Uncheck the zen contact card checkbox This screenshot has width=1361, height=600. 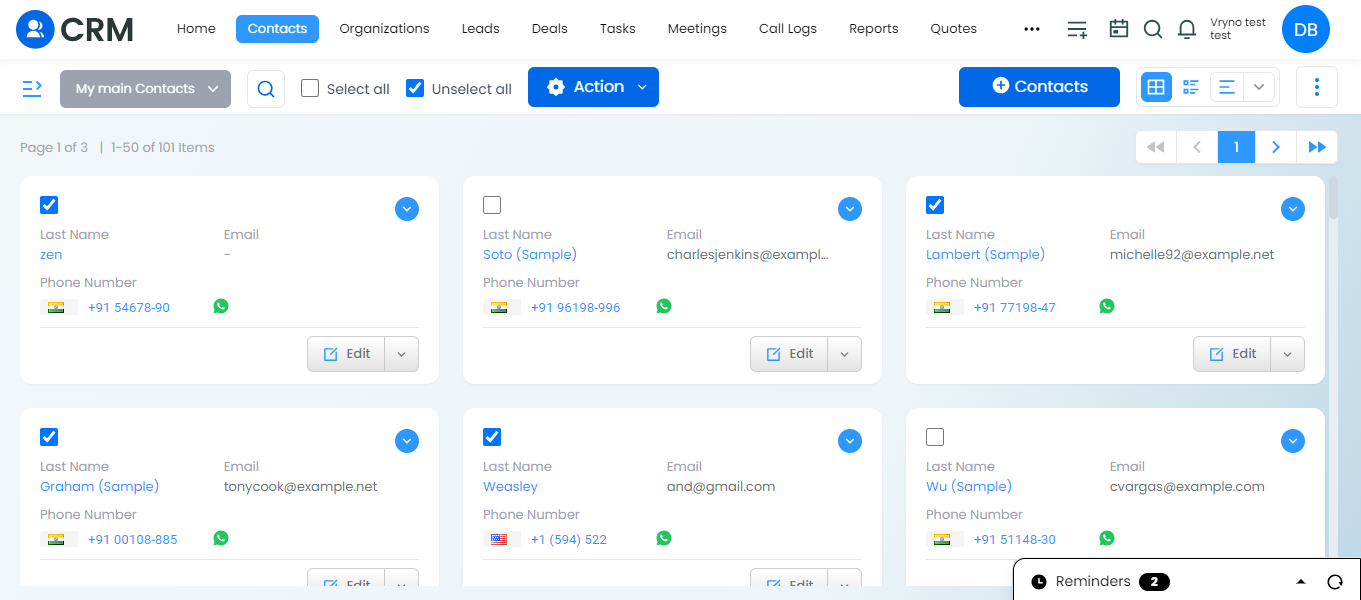49,205
